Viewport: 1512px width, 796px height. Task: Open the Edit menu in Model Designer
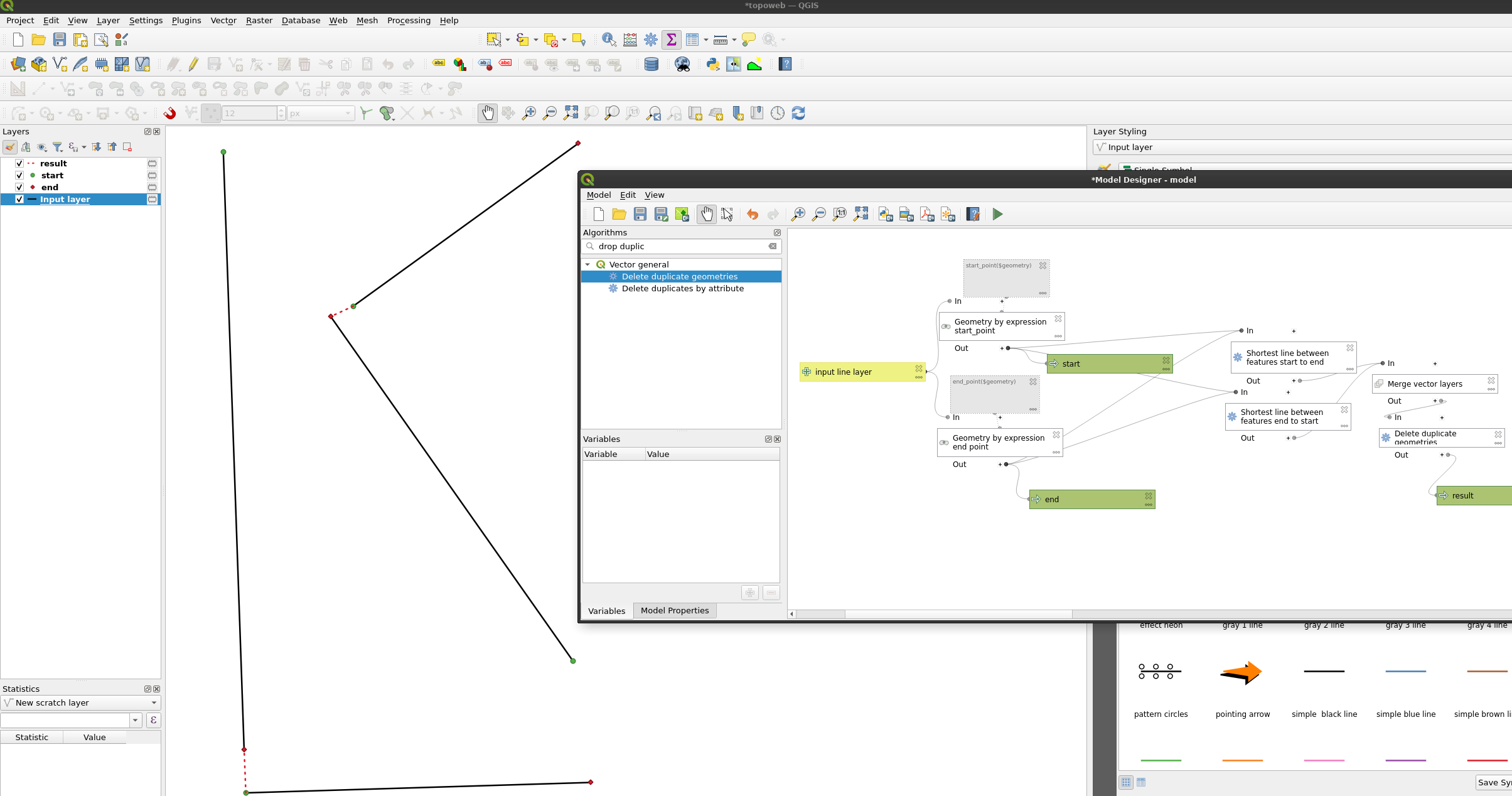pos(628,195)
